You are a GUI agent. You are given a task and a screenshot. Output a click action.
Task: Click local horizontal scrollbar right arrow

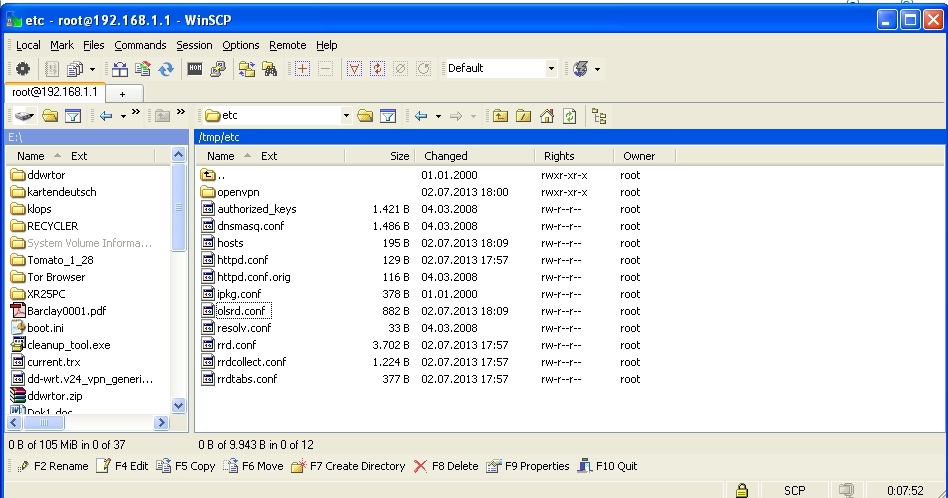point(161,422)
